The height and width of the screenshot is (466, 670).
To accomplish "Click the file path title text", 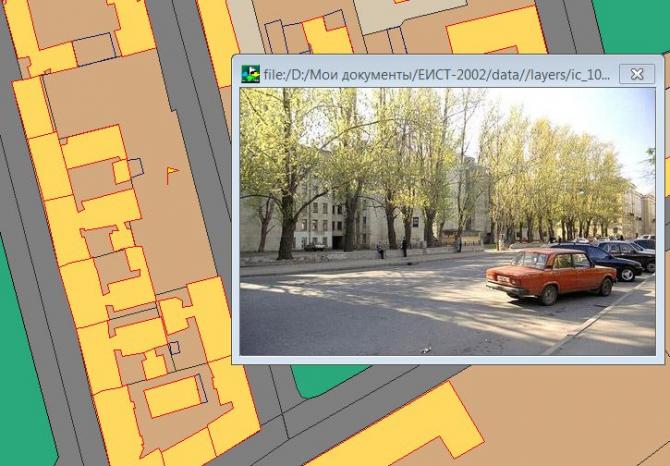I will pyautogui.click(x=437, y=75).
